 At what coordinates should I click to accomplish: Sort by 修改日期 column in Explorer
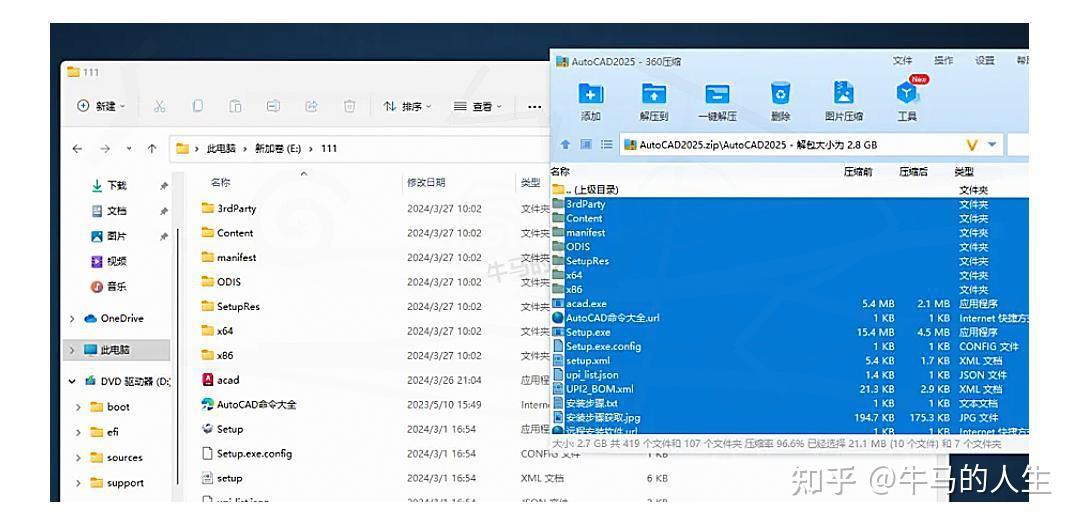click(x=426, y=183)
